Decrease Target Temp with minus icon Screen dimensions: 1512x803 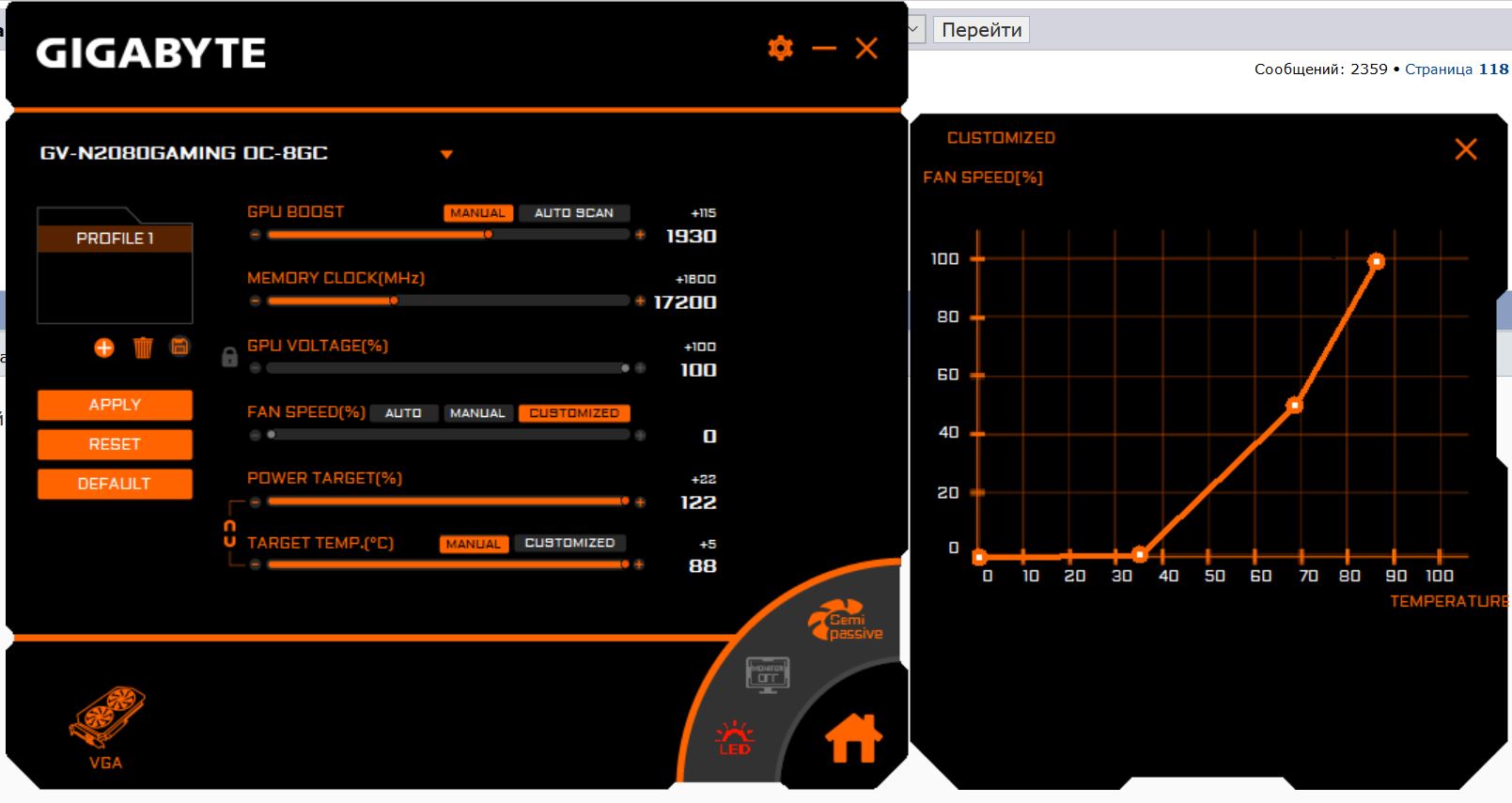pyautogui.click(x=256, y=564)
